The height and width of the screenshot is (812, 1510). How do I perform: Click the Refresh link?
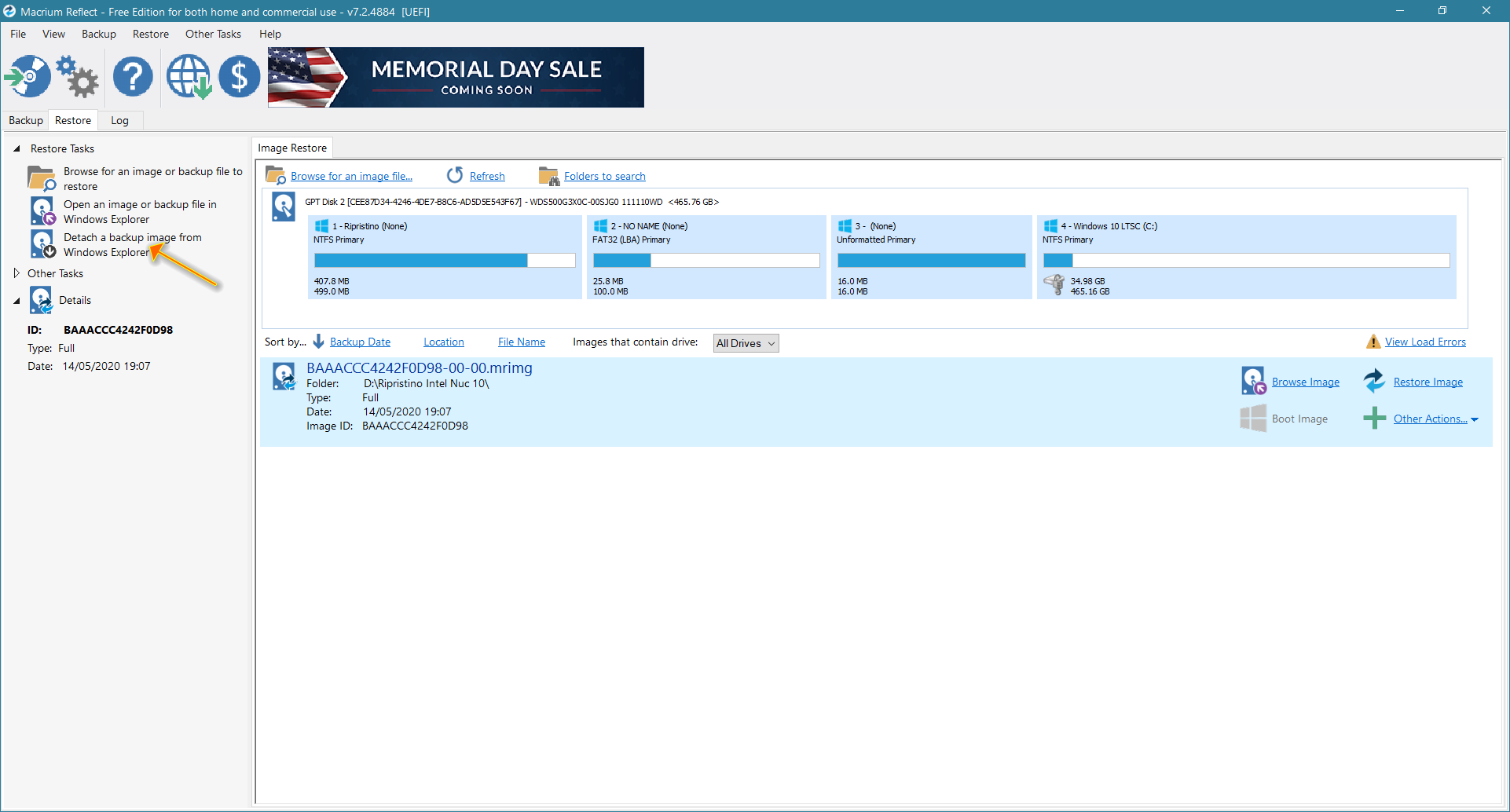coord(487,176)
